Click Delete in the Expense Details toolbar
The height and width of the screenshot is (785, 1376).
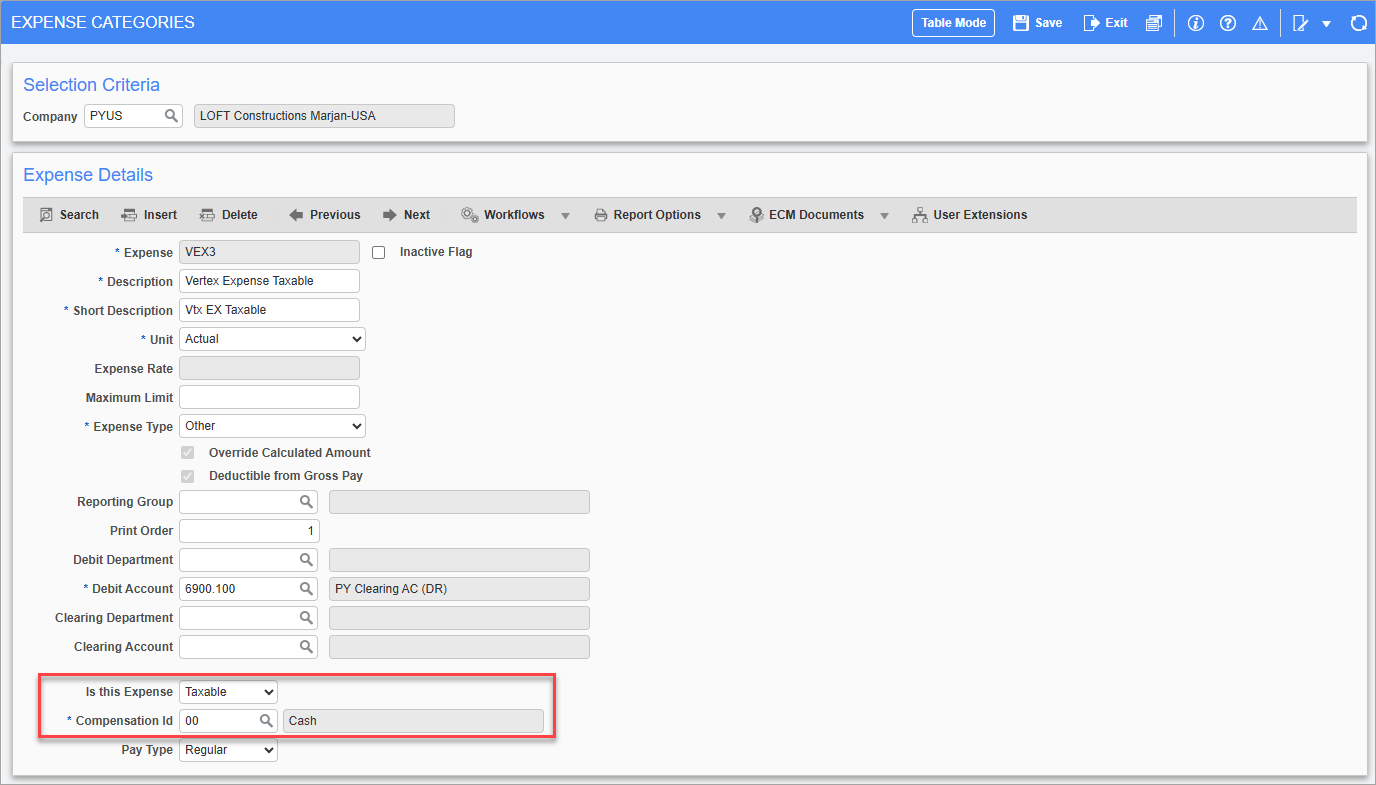(x=228, y=215)
